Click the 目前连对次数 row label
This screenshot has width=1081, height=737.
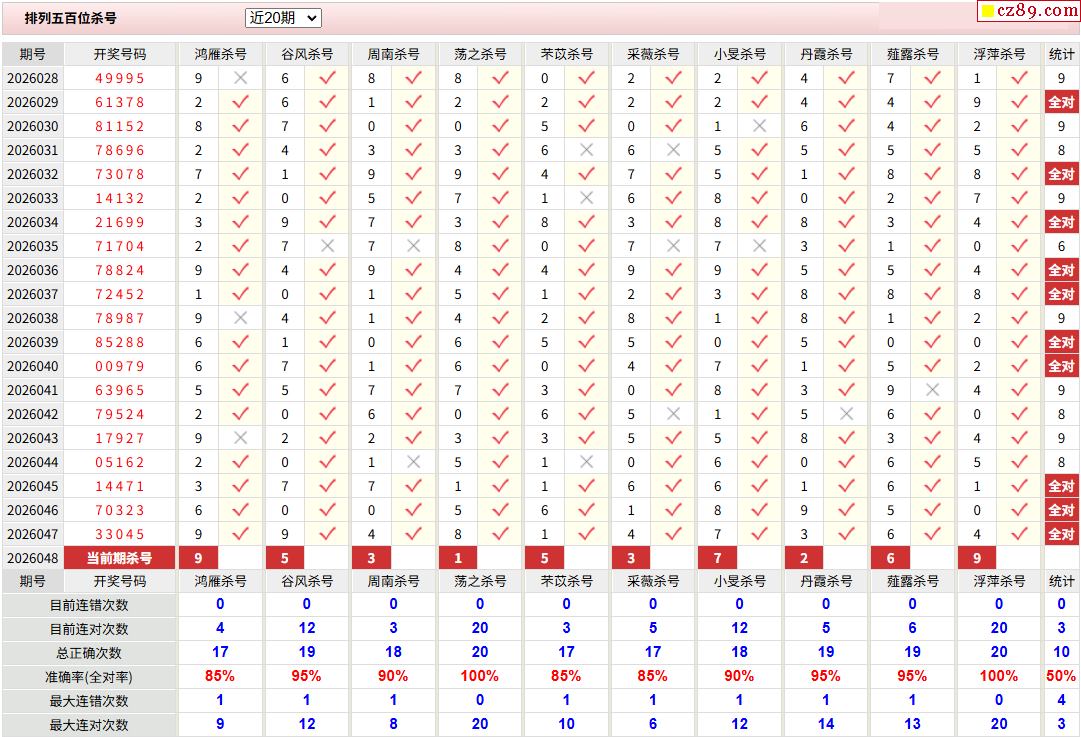(x=89, y=629)
